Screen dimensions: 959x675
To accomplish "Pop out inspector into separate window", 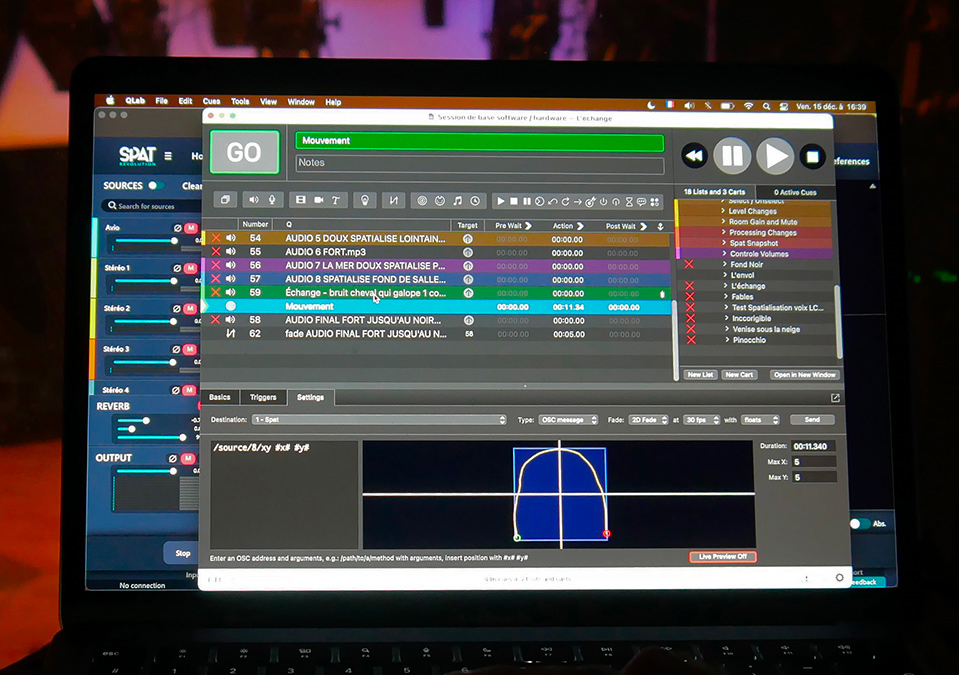I will (835, 398).
